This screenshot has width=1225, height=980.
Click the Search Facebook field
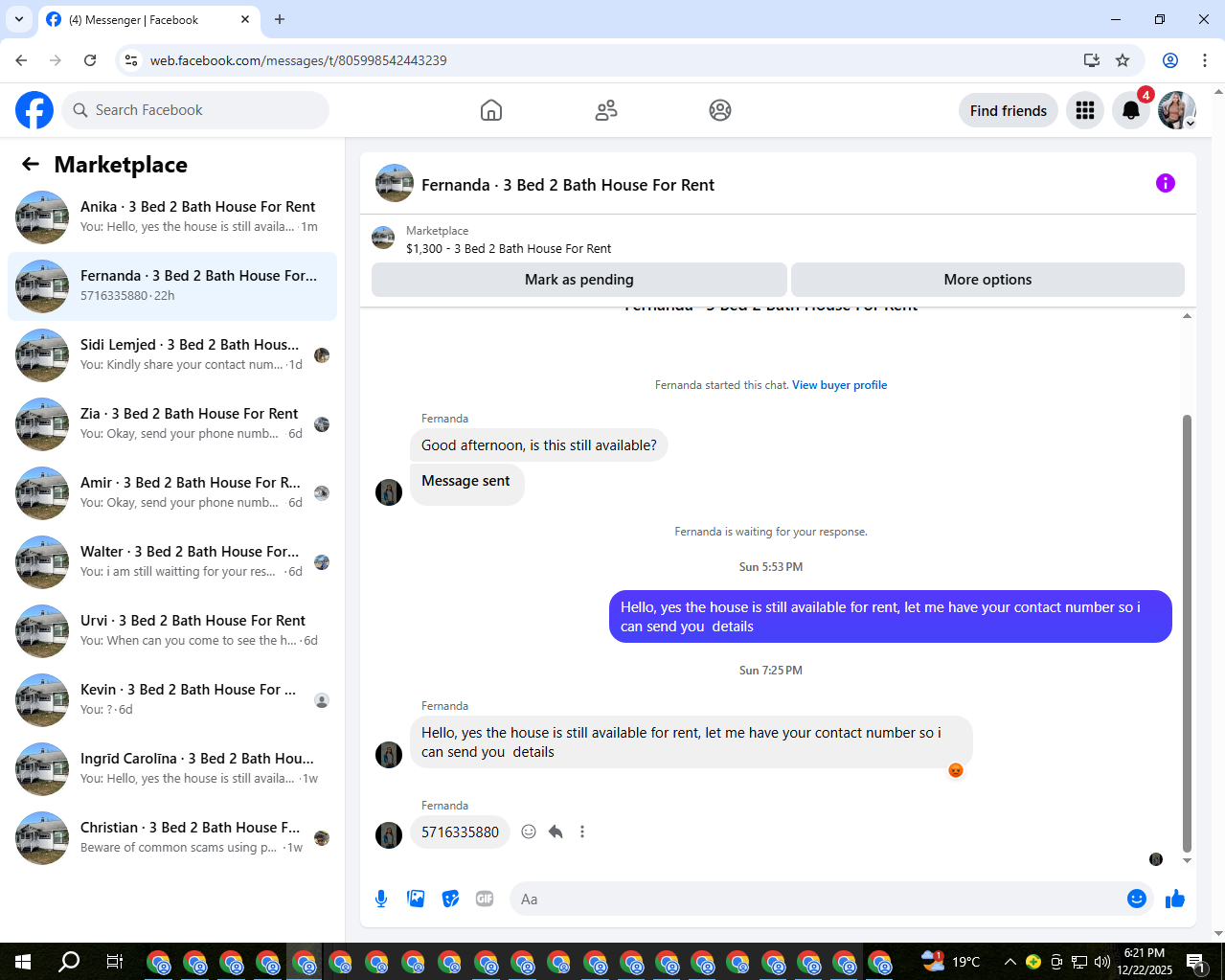click(195, 110)
